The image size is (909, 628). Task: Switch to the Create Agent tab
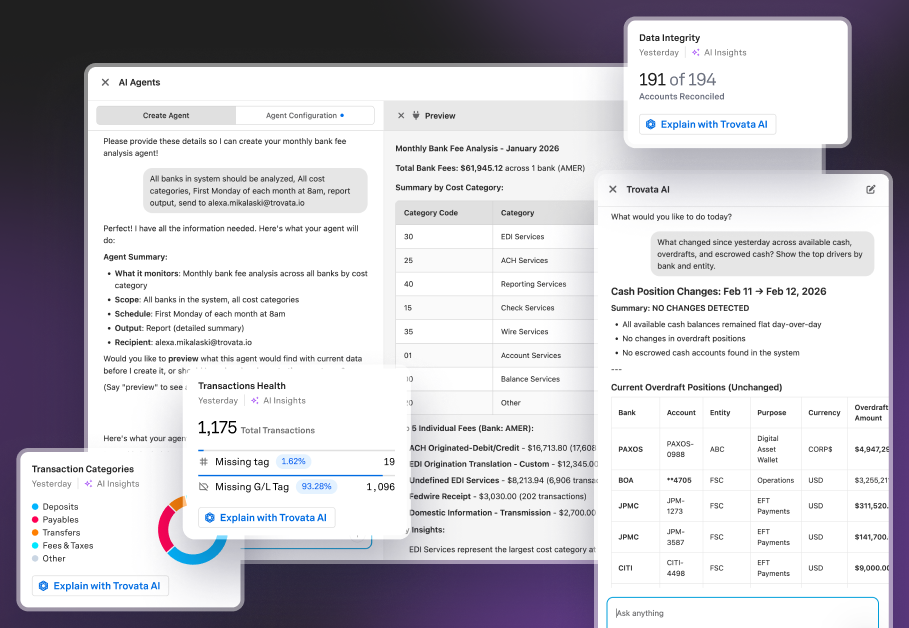(166, 116)
